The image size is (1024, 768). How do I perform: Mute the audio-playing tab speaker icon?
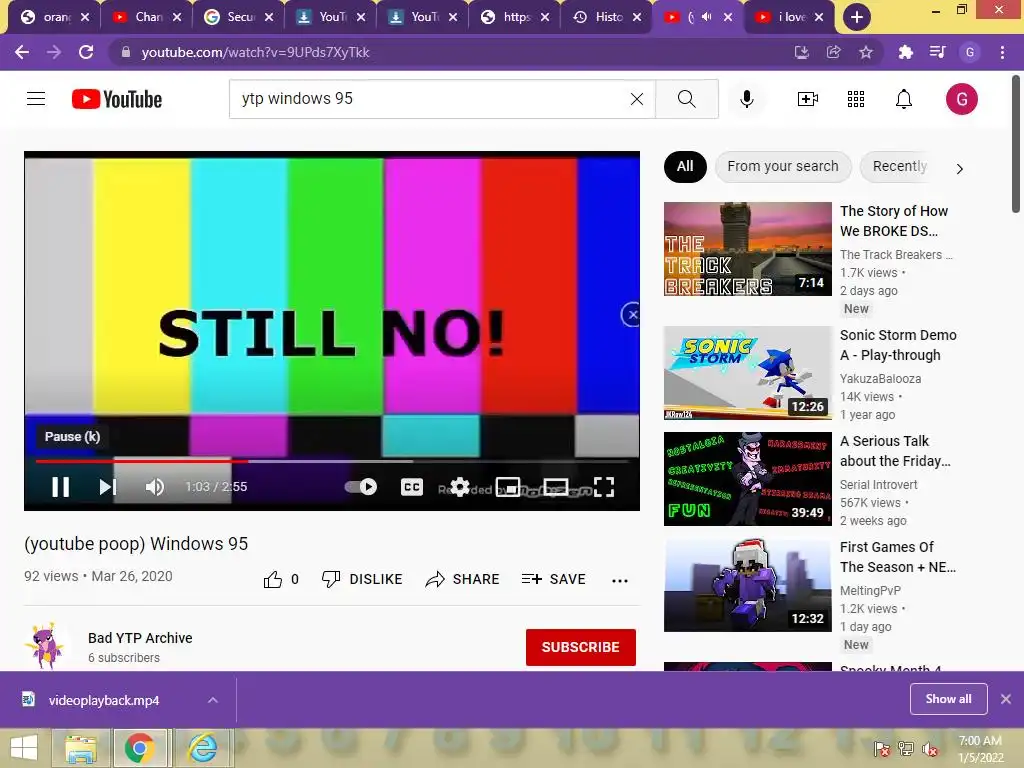pyautogui.click(x=706, y=17)
